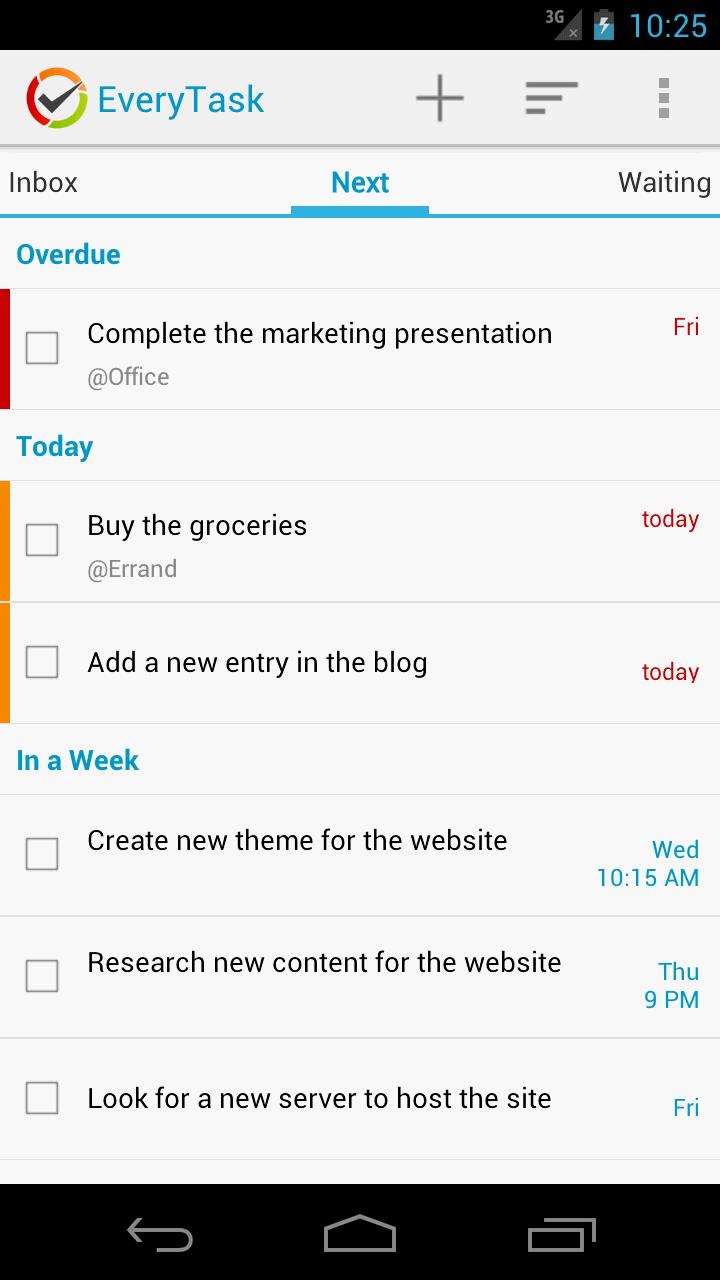Open Look for a new server task
The height and width of the screenshot is (1280, 720).
(319, 1099)
